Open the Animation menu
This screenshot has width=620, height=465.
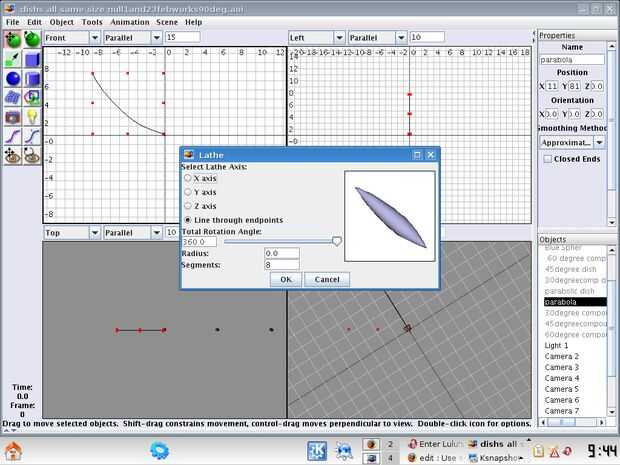point(130,22)
